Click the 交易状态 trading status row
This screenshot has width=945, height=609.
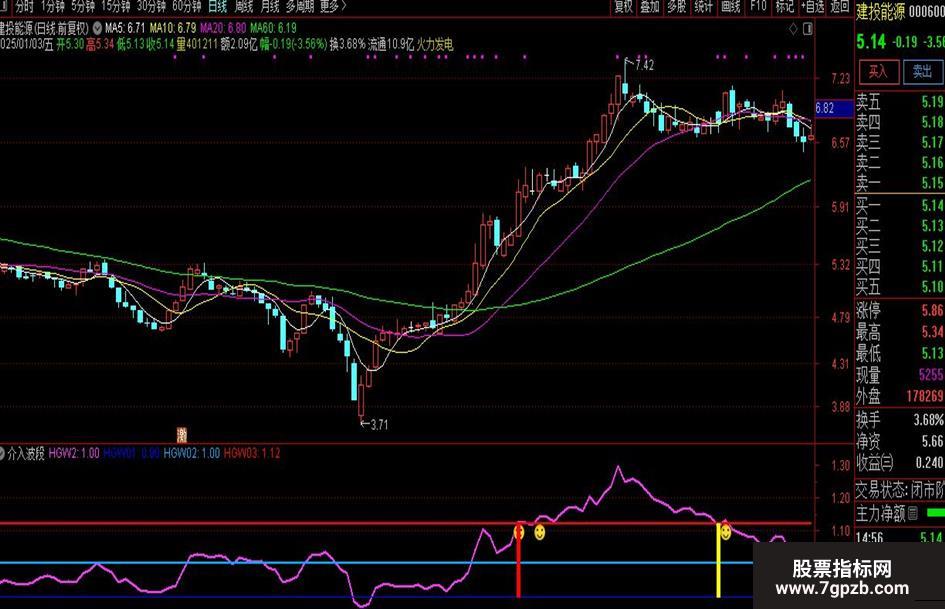point(900,489)
